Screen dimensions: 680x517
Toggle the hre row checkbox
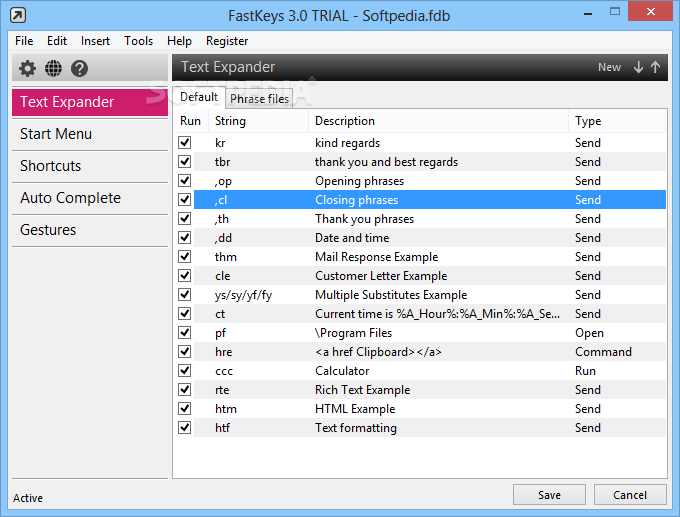185,351
